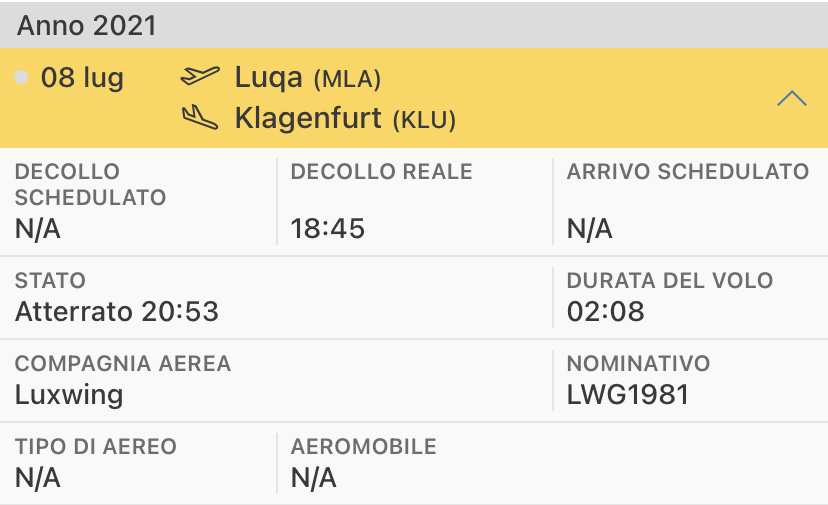Click the Tipo di Aereo N/A value
Screen dimensions: 828x505
[38, 478]
